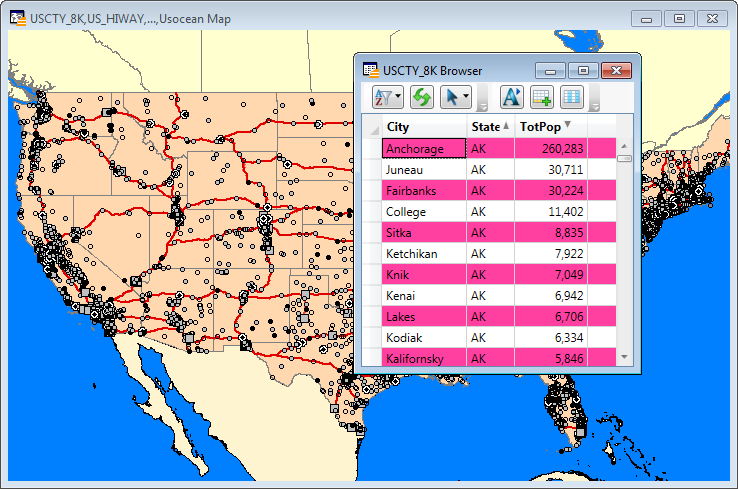This screenshot has height=489, width=738.
Task: Click the 11,402 population value
Action: point(566,212)
